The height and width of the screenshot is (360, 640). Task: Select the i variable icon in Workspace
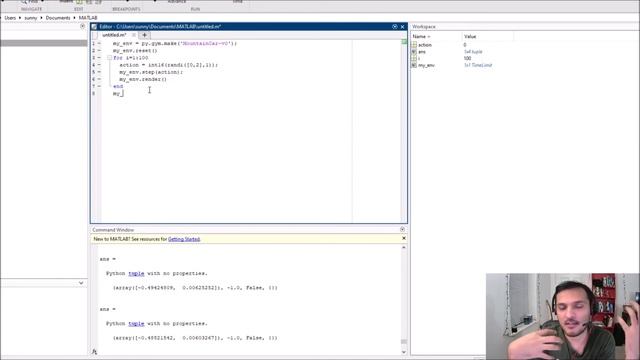pos(414,58)
